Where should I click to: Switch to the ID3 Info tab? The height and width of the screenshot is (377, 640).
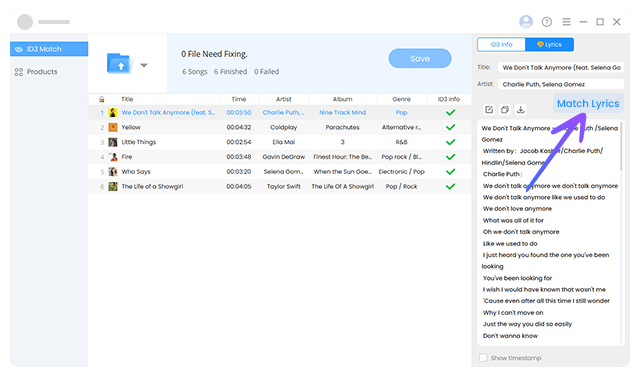coord(501,44)
